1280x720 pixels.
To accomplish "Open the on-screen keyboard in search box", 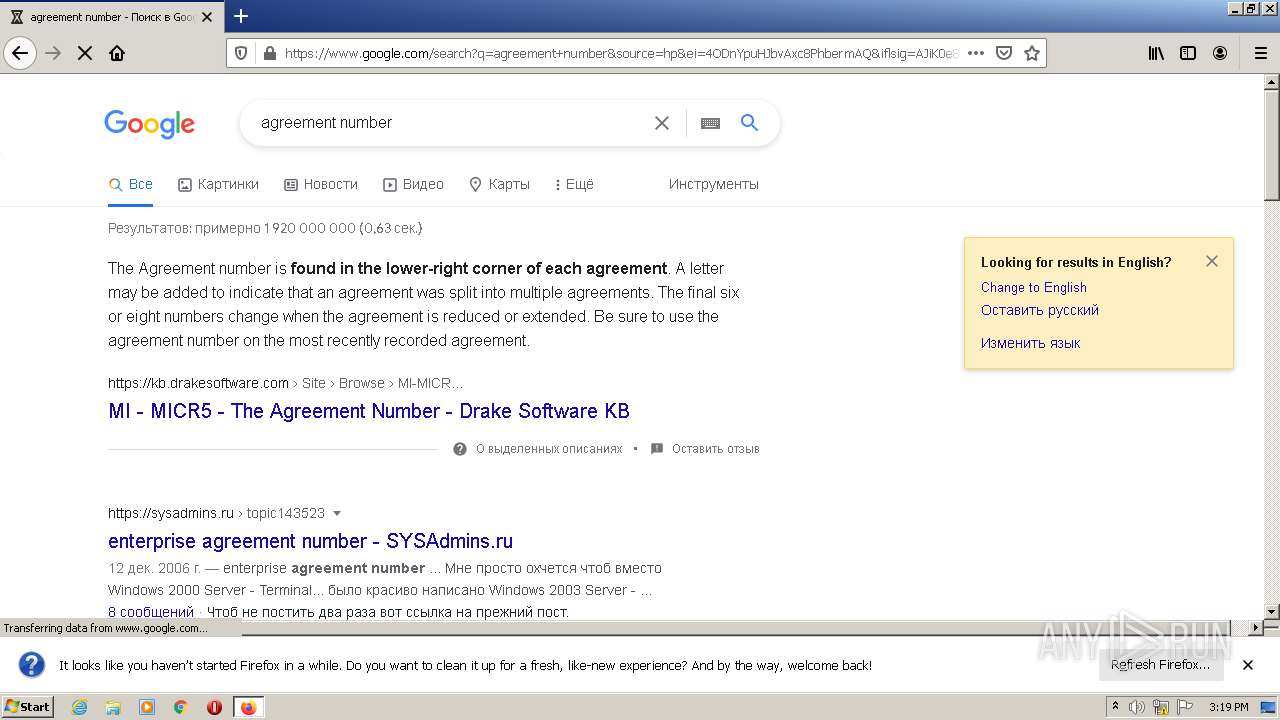I will point(710,123).
